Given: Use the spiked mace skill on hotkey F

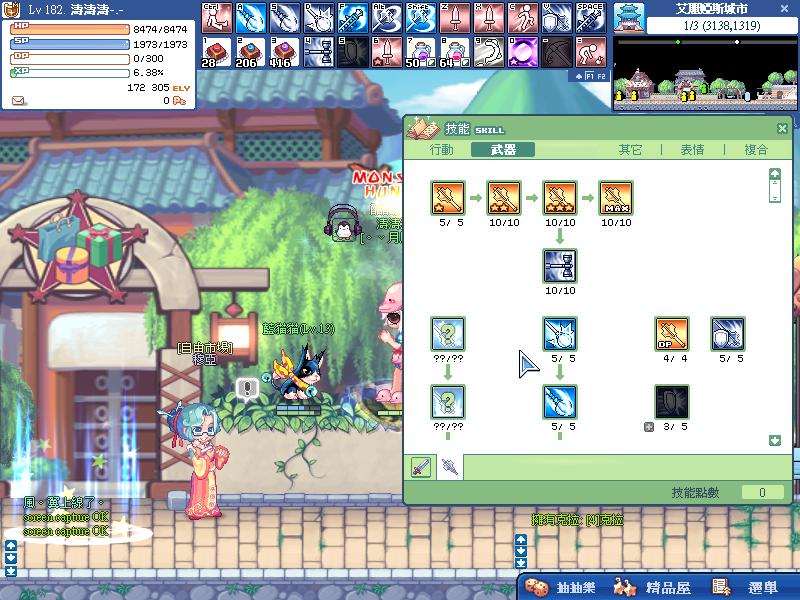Looking at the screenshot, I should coord(353,18).
